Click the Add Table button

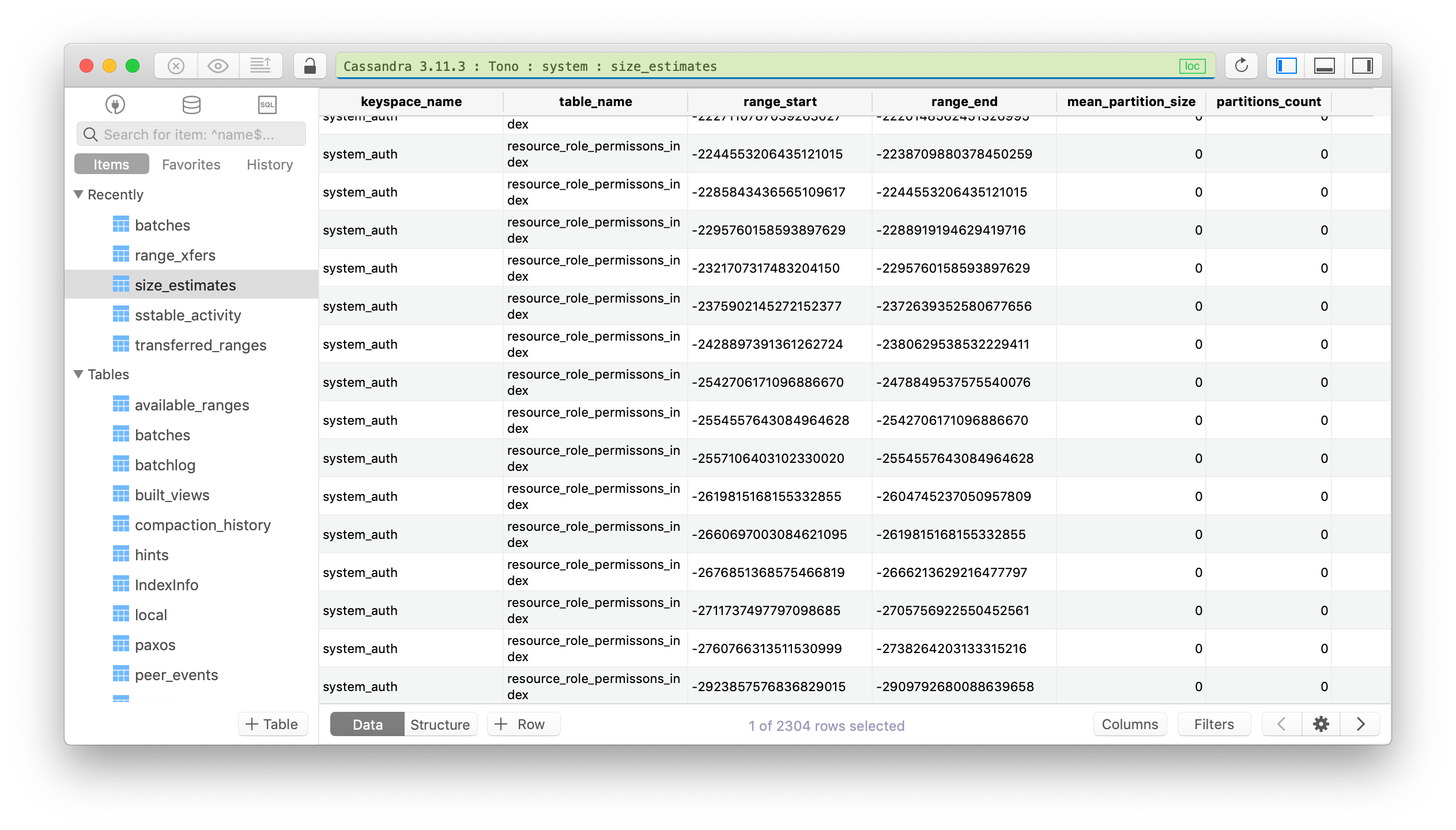click(270, 724)
